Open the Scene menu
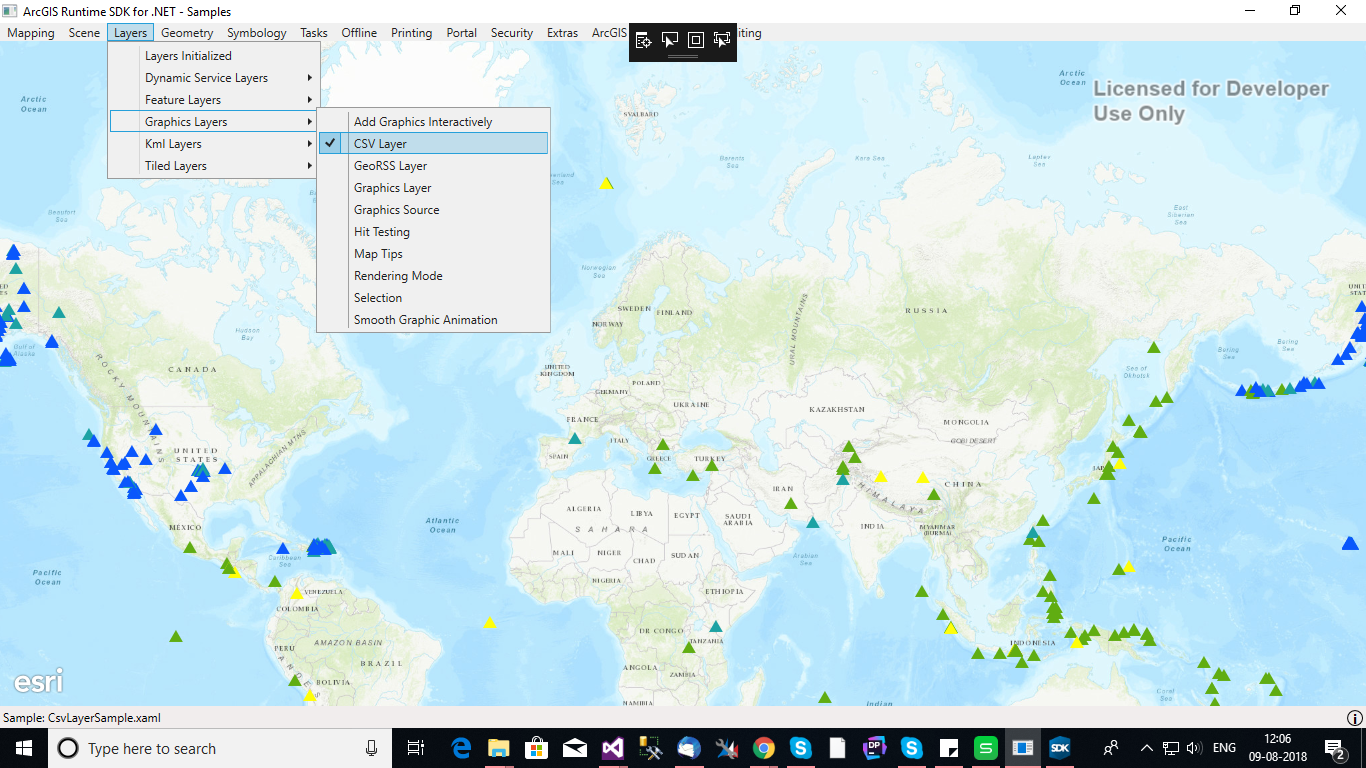Viewport: 1366px width, 768px height. [84, 33]
